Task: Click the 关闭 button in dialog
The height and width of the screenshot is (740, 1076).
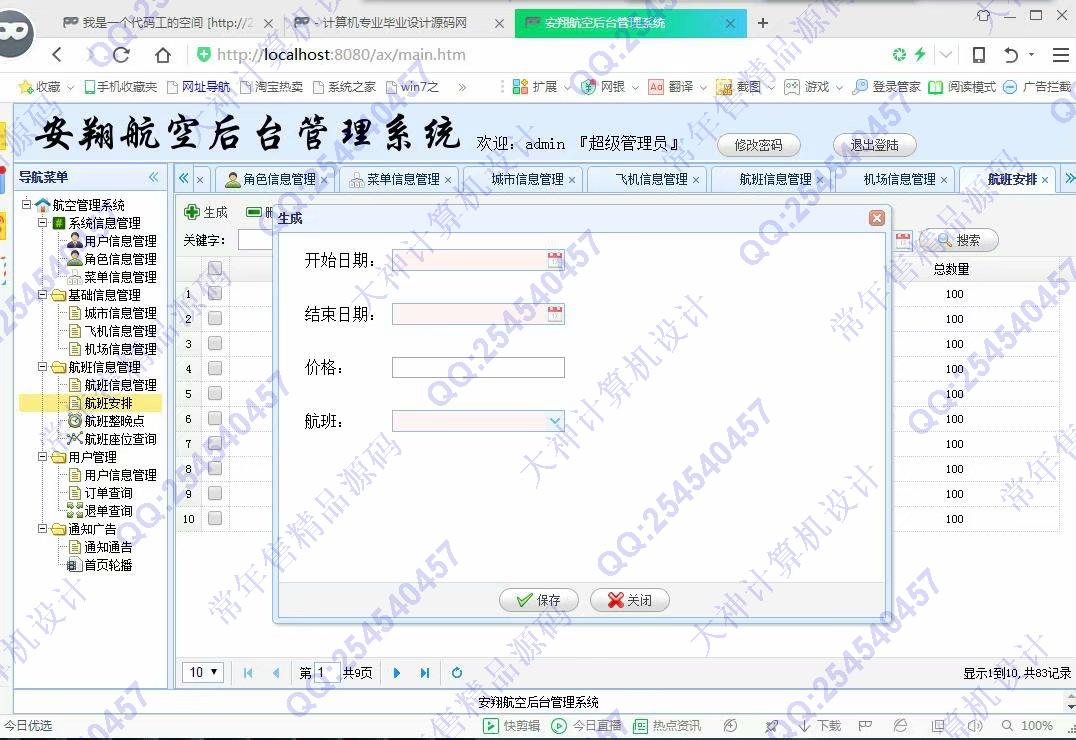Action: (629, 600)
